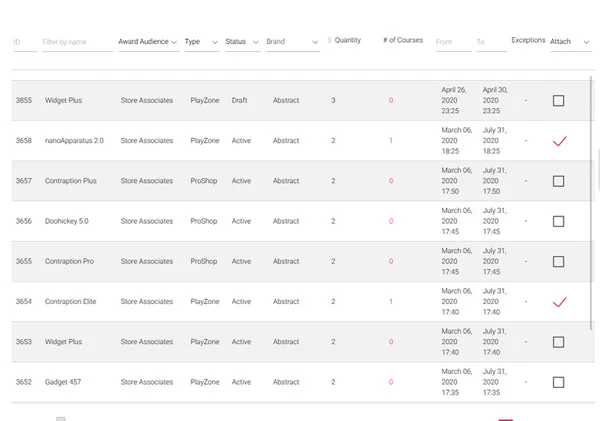Click the table's vertical scrollbar
600x421 pixels.
(x=591, y=203)
